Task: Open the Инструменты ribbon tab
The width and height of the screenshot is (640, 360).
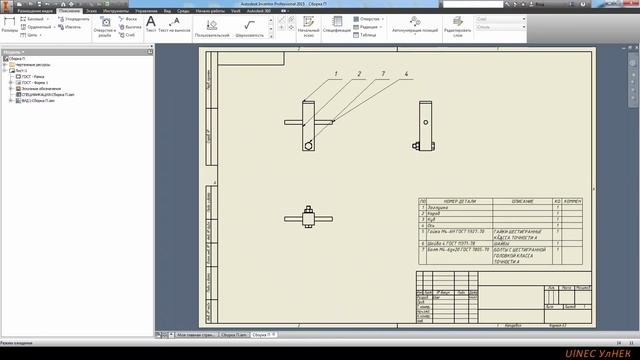Action: pos(116,11)
